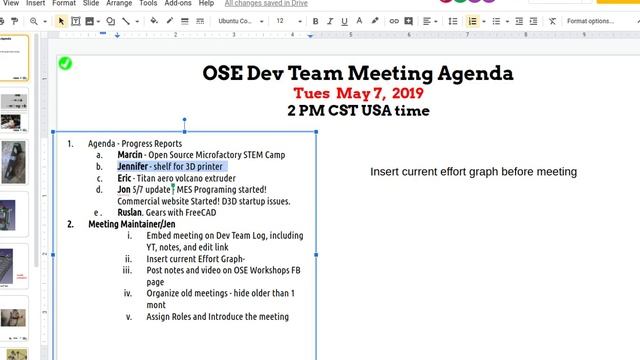Viewport: 640px width, 360px height.
Task: Click the Eric Titan aero volcano extruder line
Action: point(176,178)
